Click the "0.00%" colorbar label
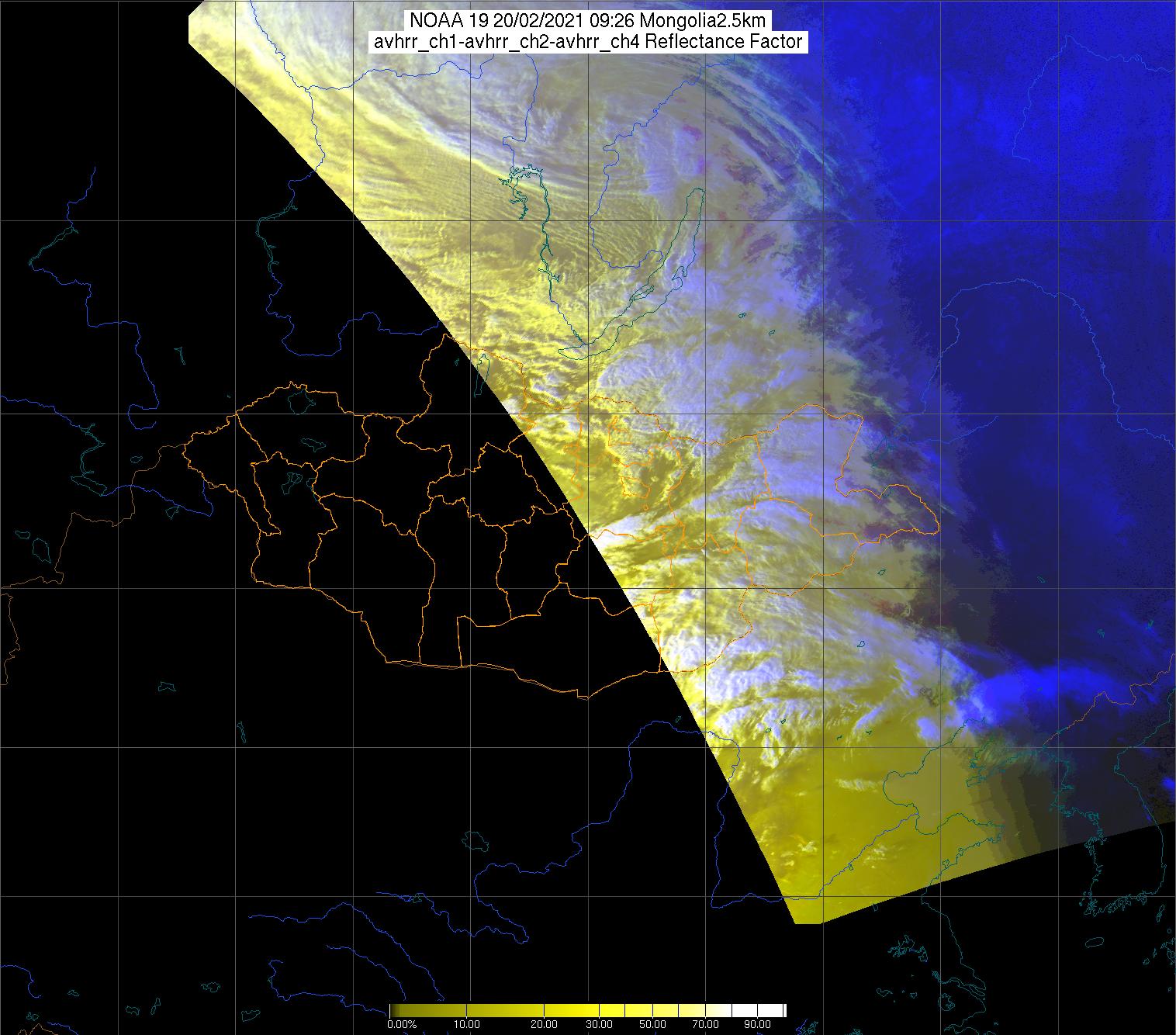Viewport: 1176px width, 1035px height. point(402,1024)
